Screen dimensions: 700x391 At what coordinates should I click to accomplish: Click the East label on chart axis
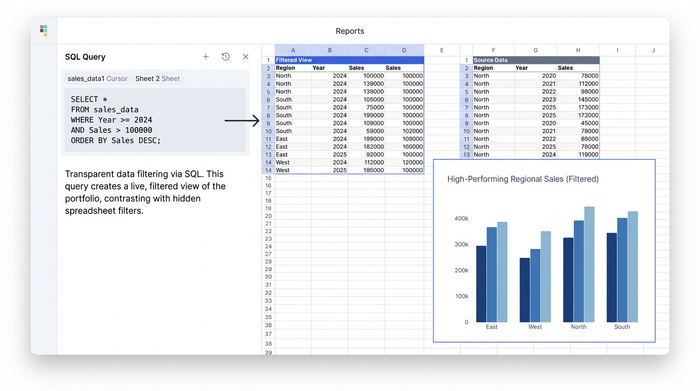coord(492,327)
